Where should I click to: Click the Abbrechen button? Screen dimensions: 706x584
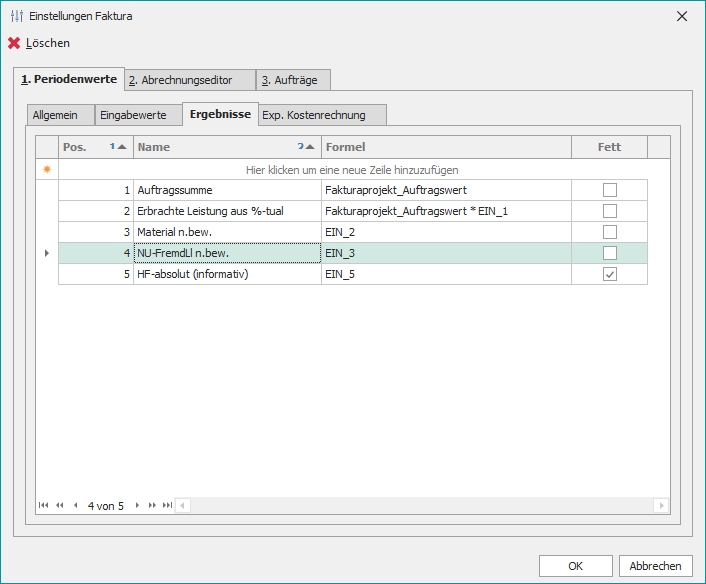[655, 566]
